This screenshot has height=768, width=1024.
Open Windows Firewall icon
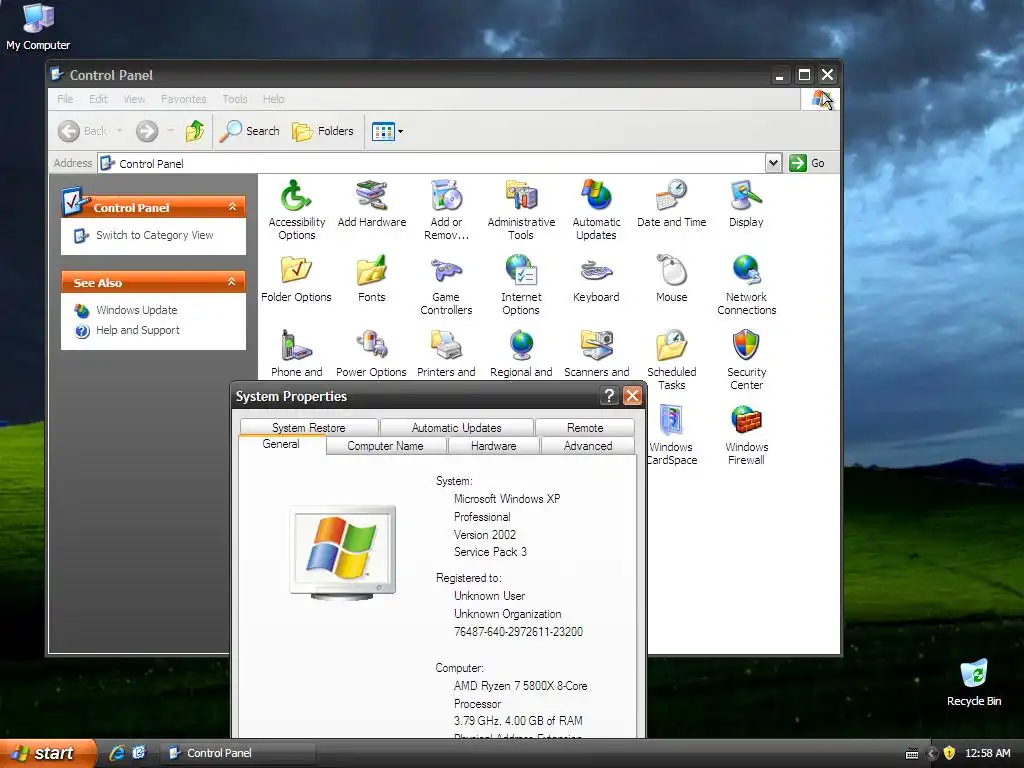coord(746,435)
